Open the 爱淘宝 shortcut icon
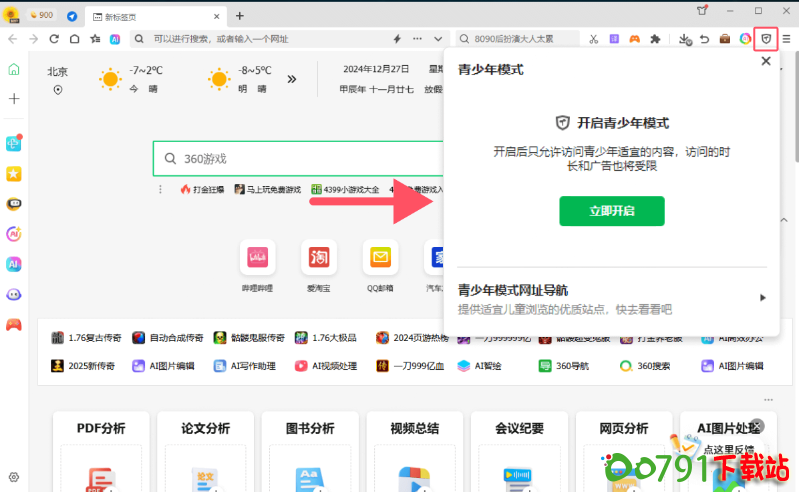 tap(318, 258)
